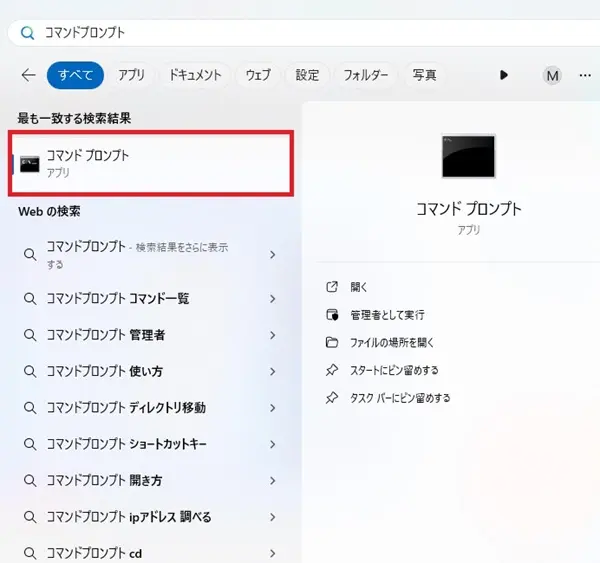Screen dimensions: 600x563
Task: Click the 管理者として実行 shield icon
Action: pos(332,314)
